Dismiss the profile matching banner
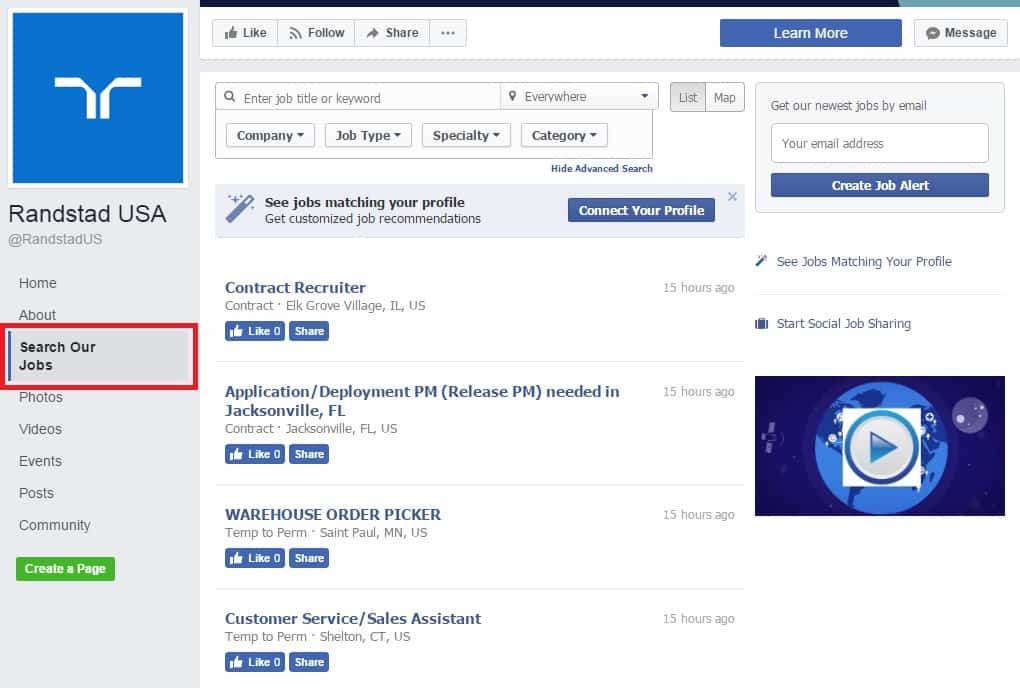Screen dimensions: 1020x690 [732, 197]
